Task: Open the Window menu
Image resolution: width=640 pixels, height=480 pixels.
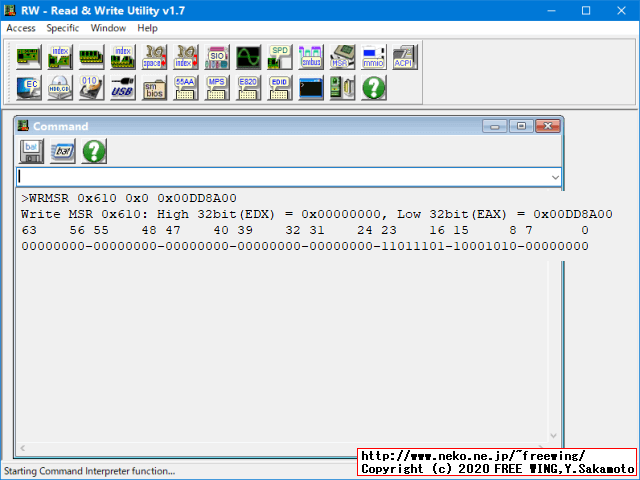Action: (x=108, y=28)
